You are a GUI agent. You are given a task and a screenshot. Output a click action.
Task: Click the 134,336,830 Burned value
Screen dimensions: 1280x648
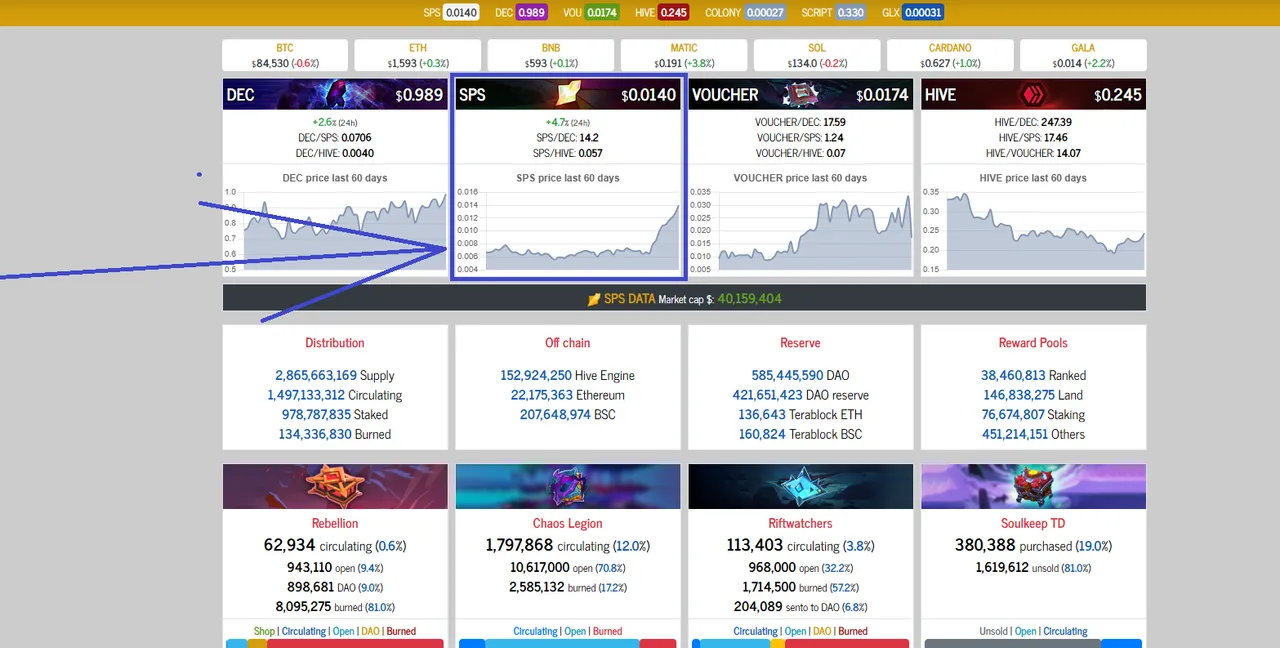(314, 434)
